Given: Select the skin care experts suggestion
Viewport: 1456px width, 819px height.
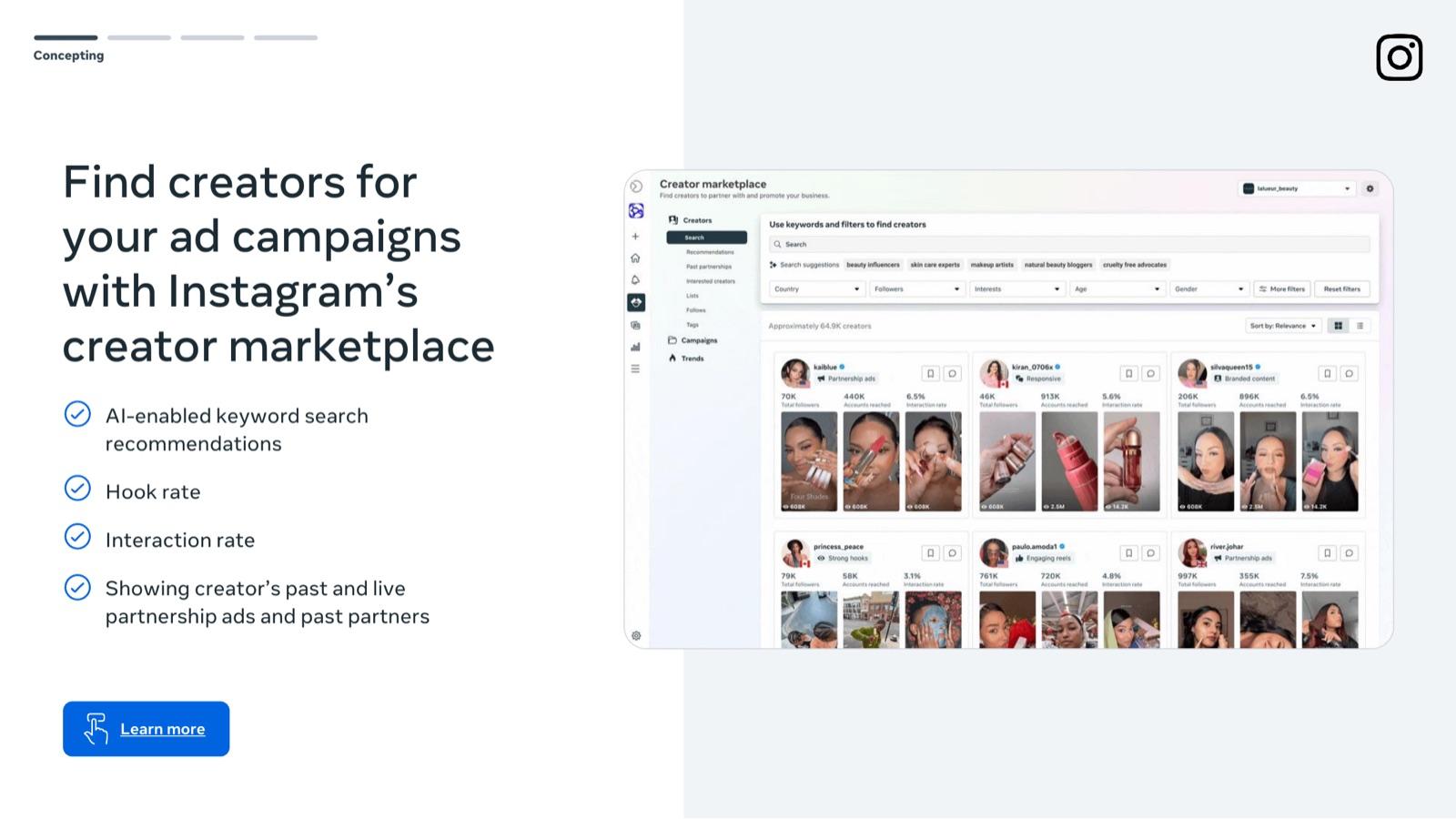Looking at the screenshot, I should click(x=935, y=265).
